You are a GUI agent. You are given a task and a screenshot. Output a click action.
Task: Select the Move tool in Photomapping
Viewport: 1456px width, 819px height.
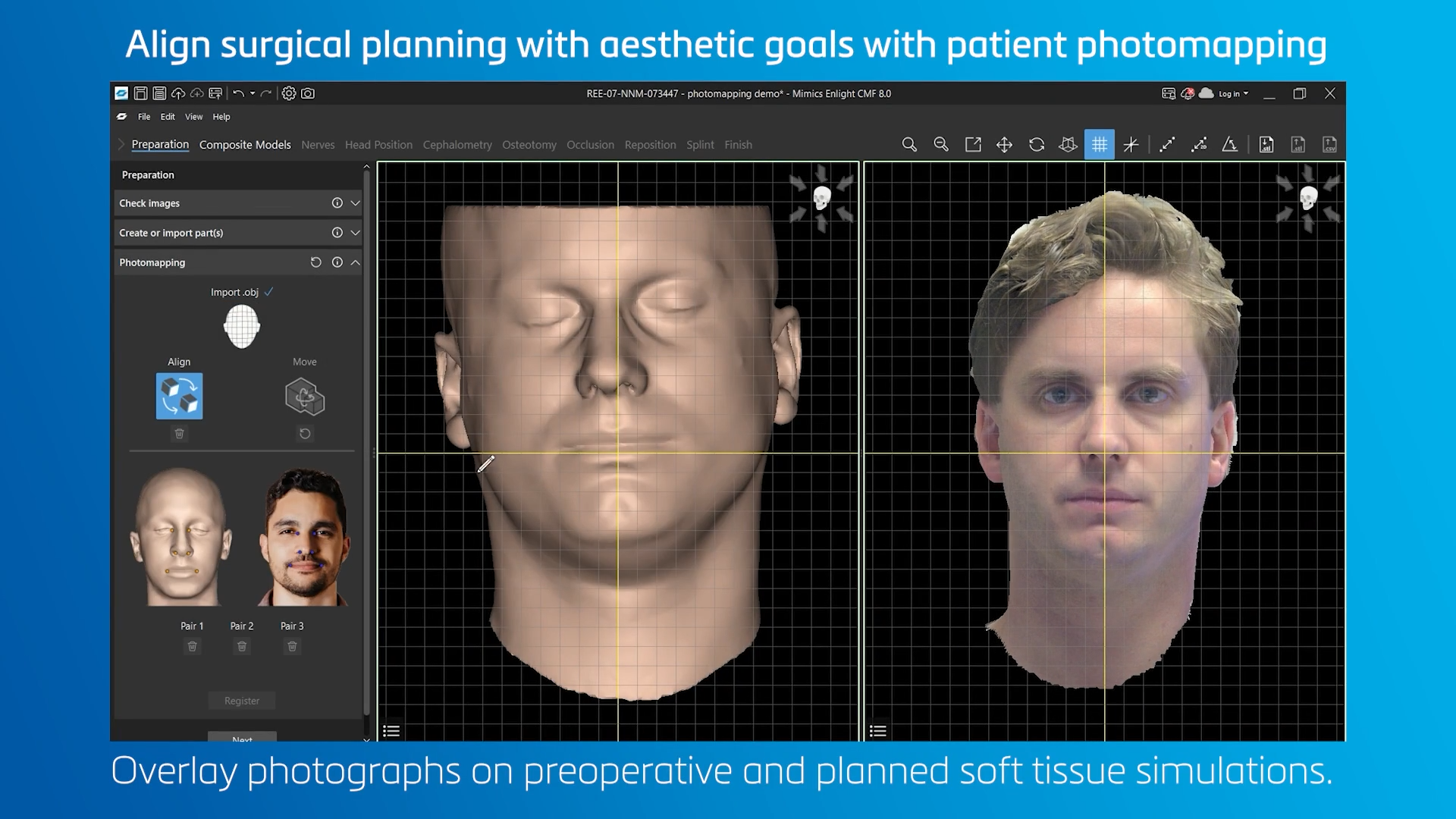click(x=304, y=396)
